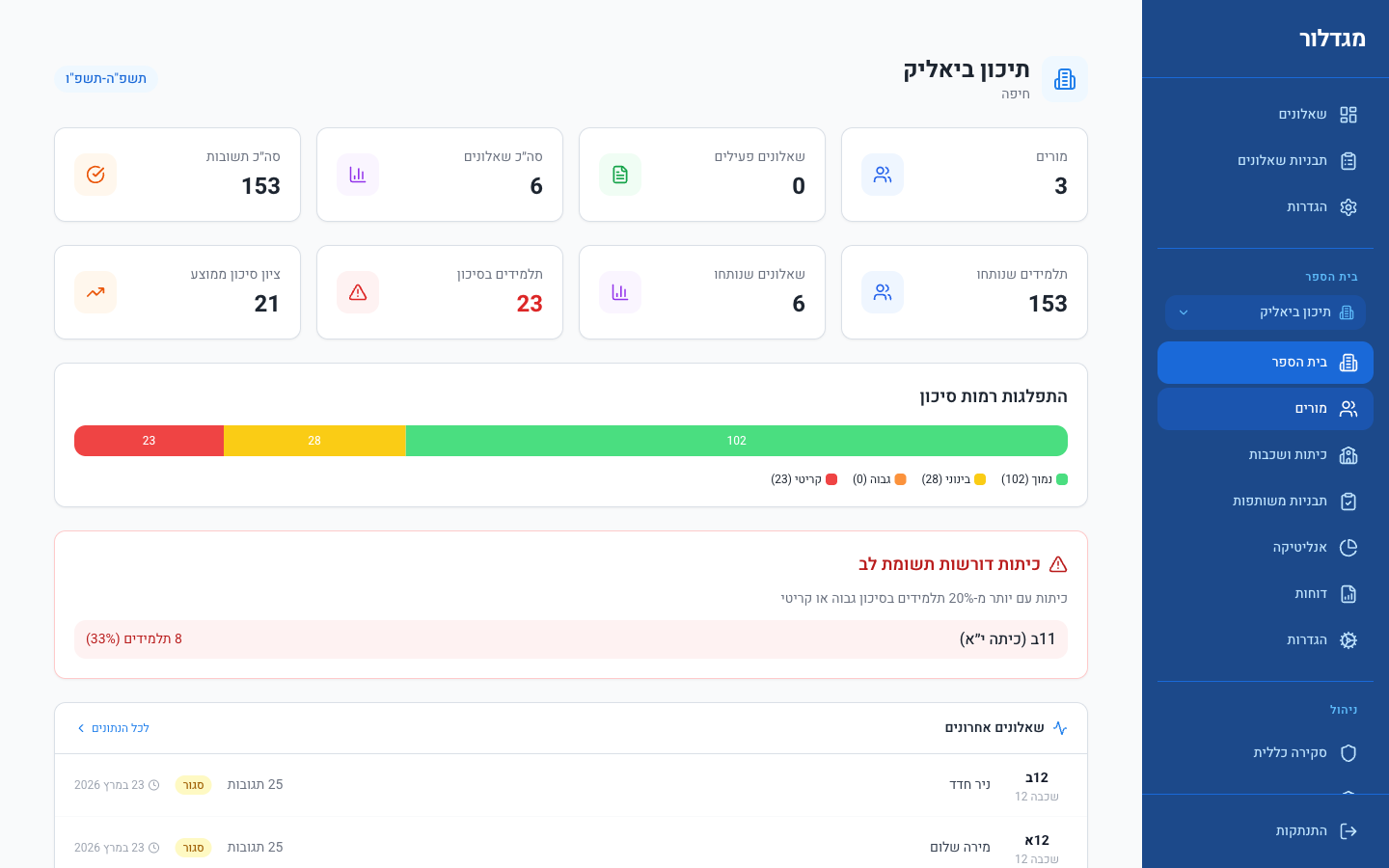Click the מגדלור logo in the sidebar

click(x=1332, y=39)
